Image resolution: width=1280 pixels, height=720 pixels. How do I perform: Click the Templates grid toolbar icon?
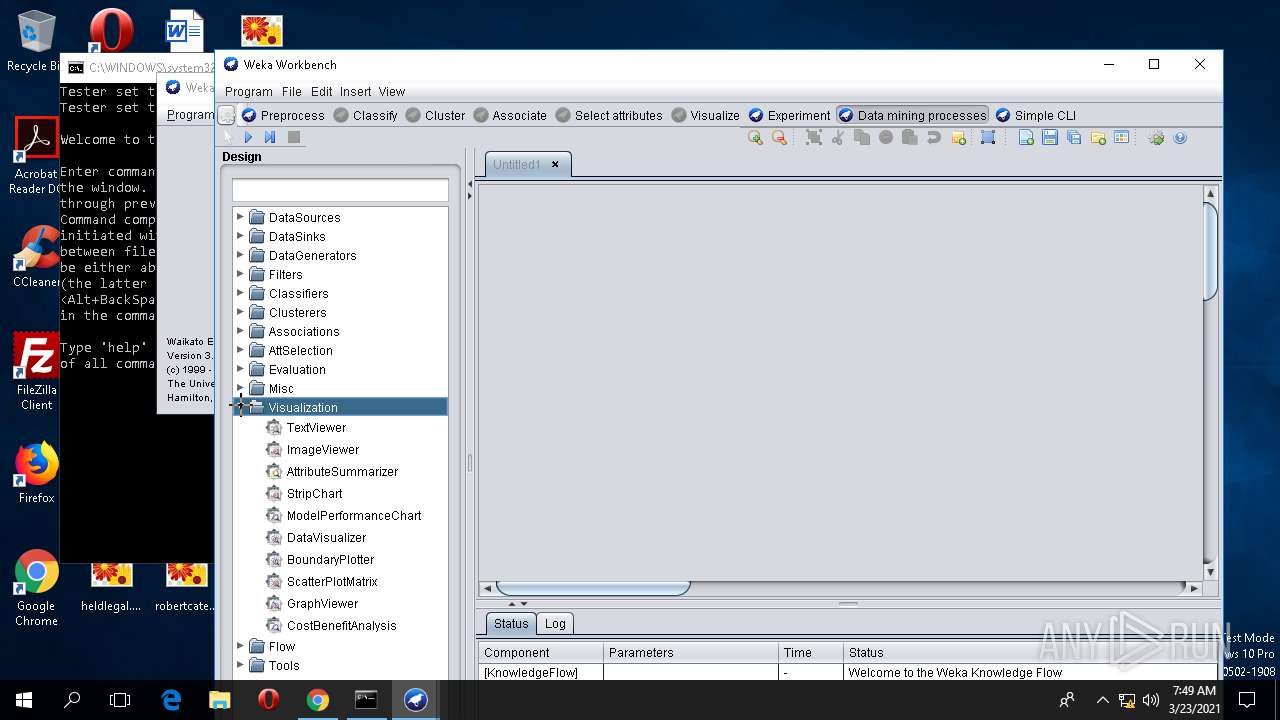pyautogui.click(x=1121, y=138)
